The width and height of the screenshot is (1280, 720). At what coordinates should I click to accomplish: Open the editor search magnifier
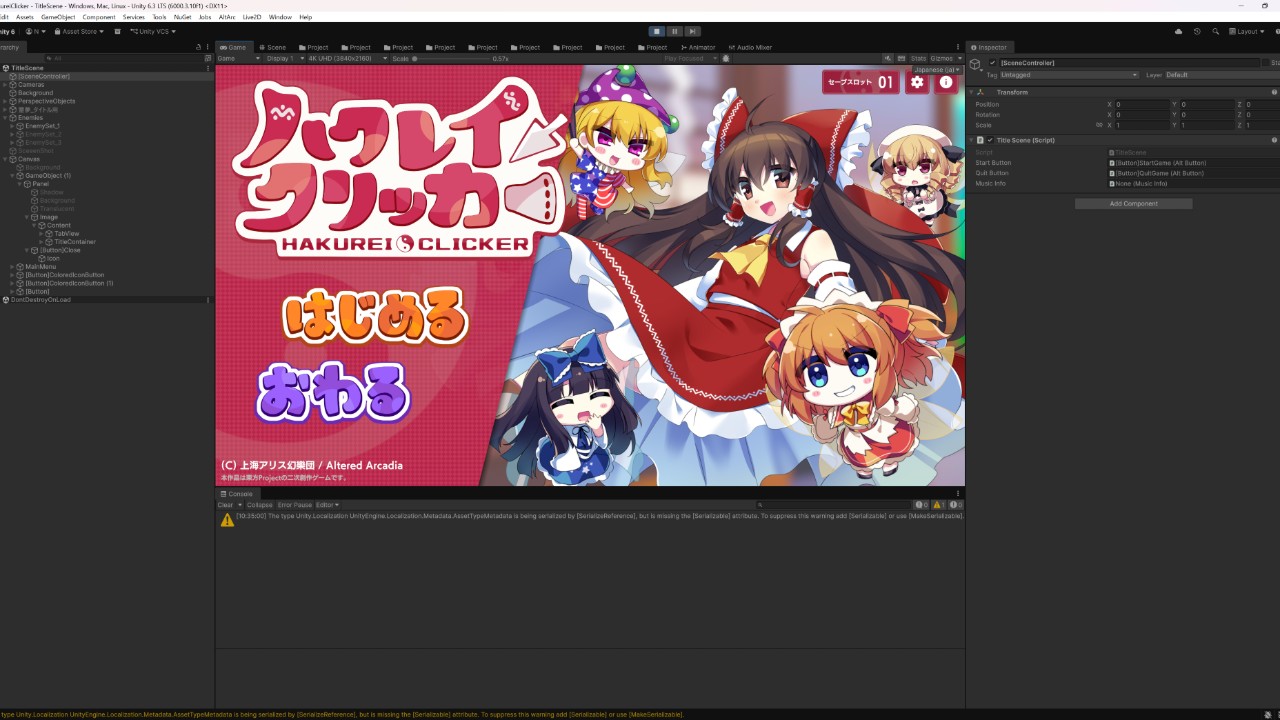click(1216, 31)
